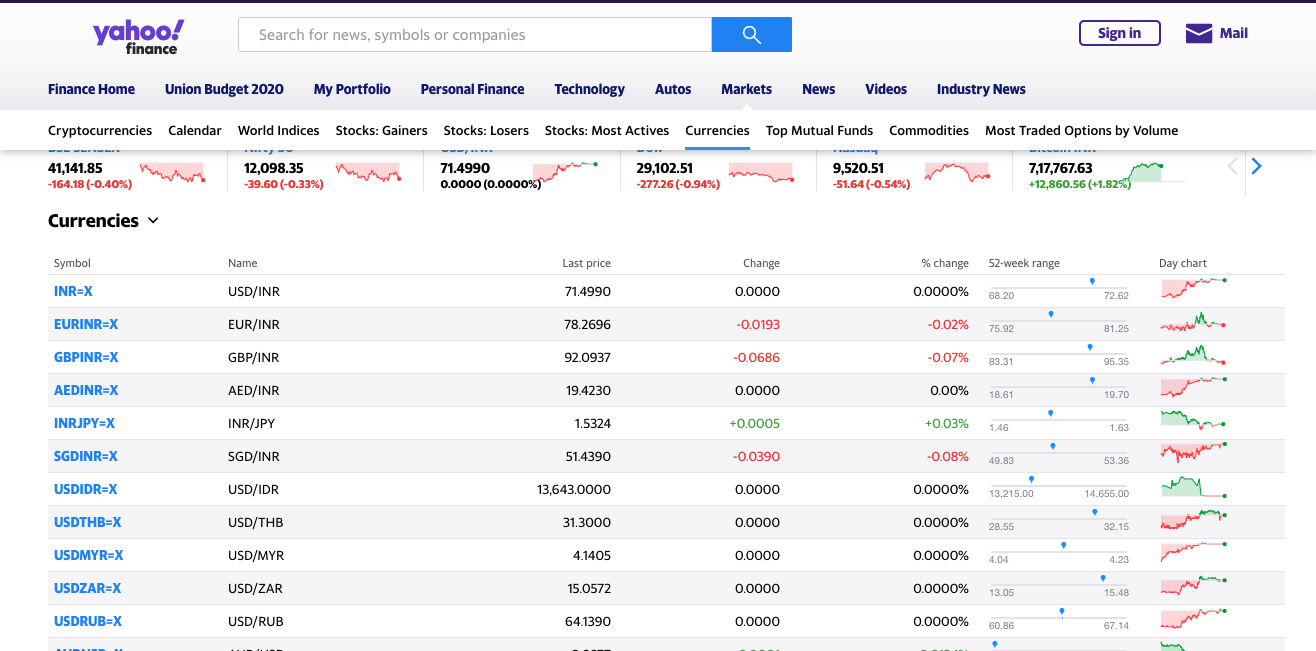Viewport: 1316px width, 651px height.
Task: Open the INR/JPY row day chart
Action: pyautogui.click(x=1194, y=421)
